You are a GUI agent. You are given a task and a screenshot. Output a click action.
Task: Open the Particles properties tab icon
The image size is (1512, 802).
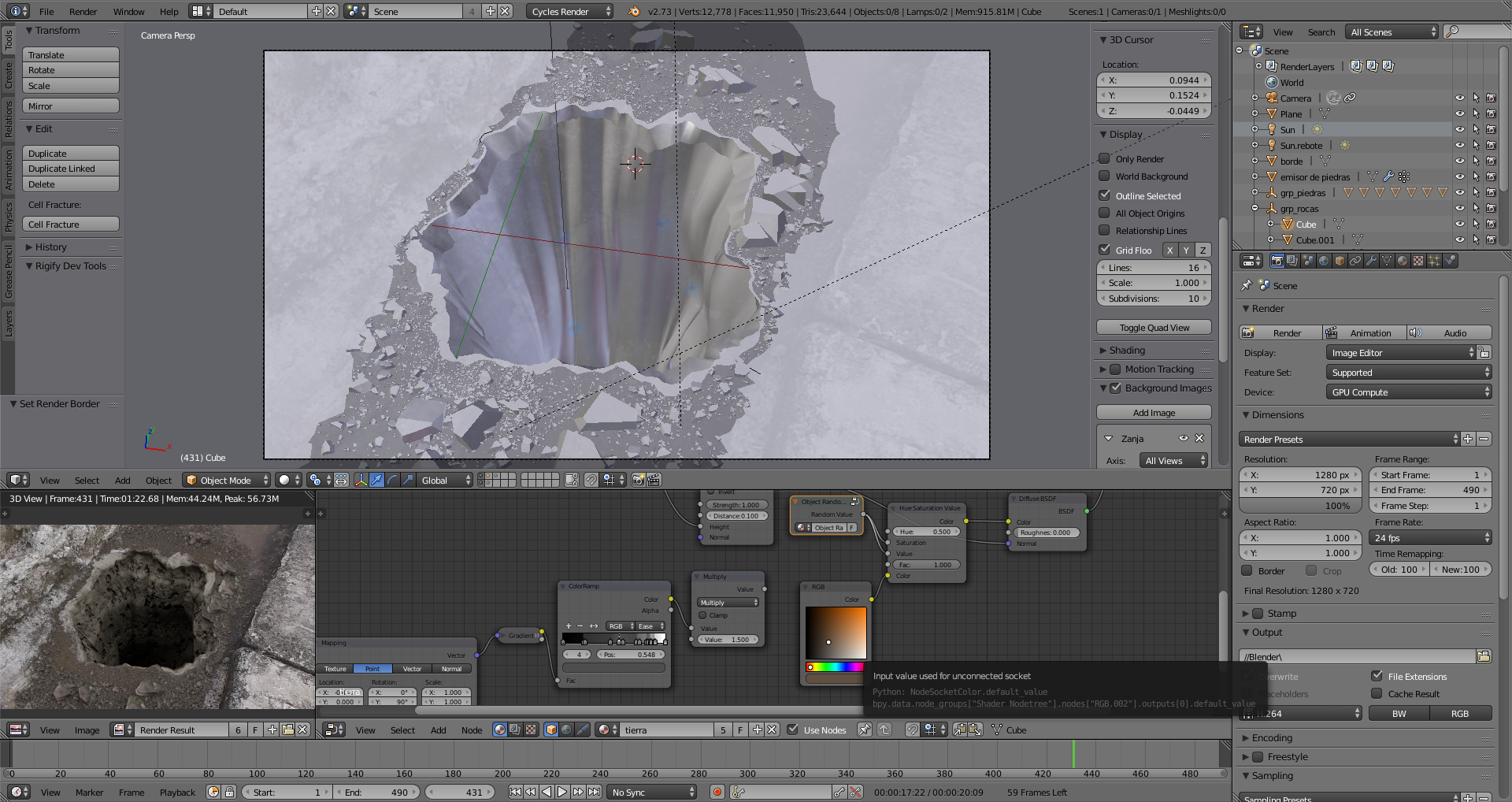pos(1434,261)
